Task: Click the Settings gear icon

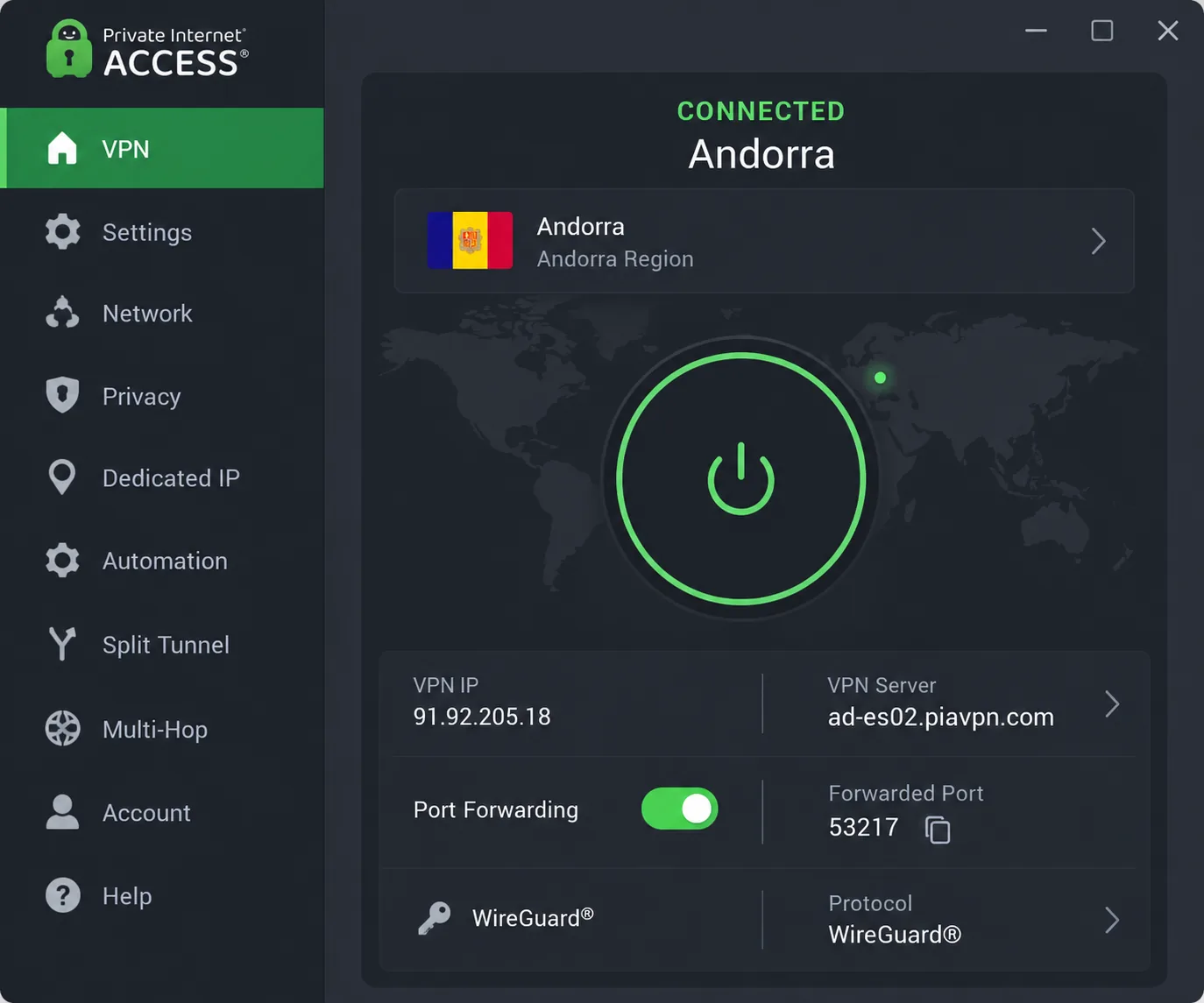Action: (x=62, y=232)
